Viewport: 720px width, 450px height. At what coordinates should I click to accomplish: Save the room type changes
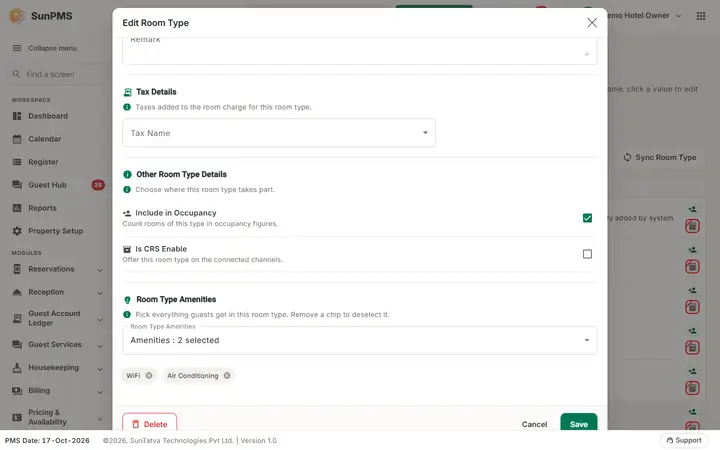[579, 422]
